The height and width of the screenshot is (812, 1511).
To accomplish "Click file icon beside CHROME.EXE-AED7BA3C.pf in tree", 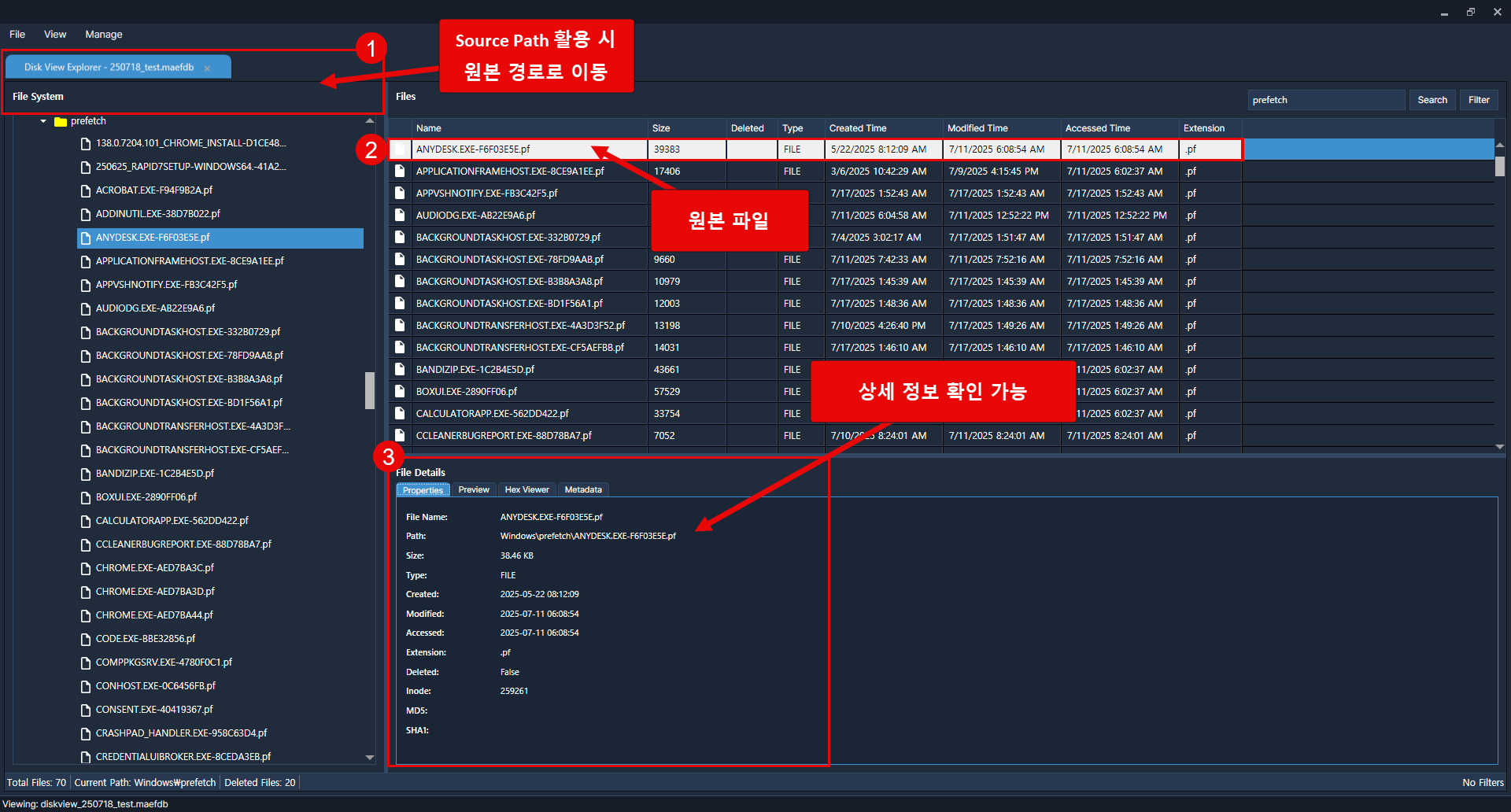I will (86, 568).
